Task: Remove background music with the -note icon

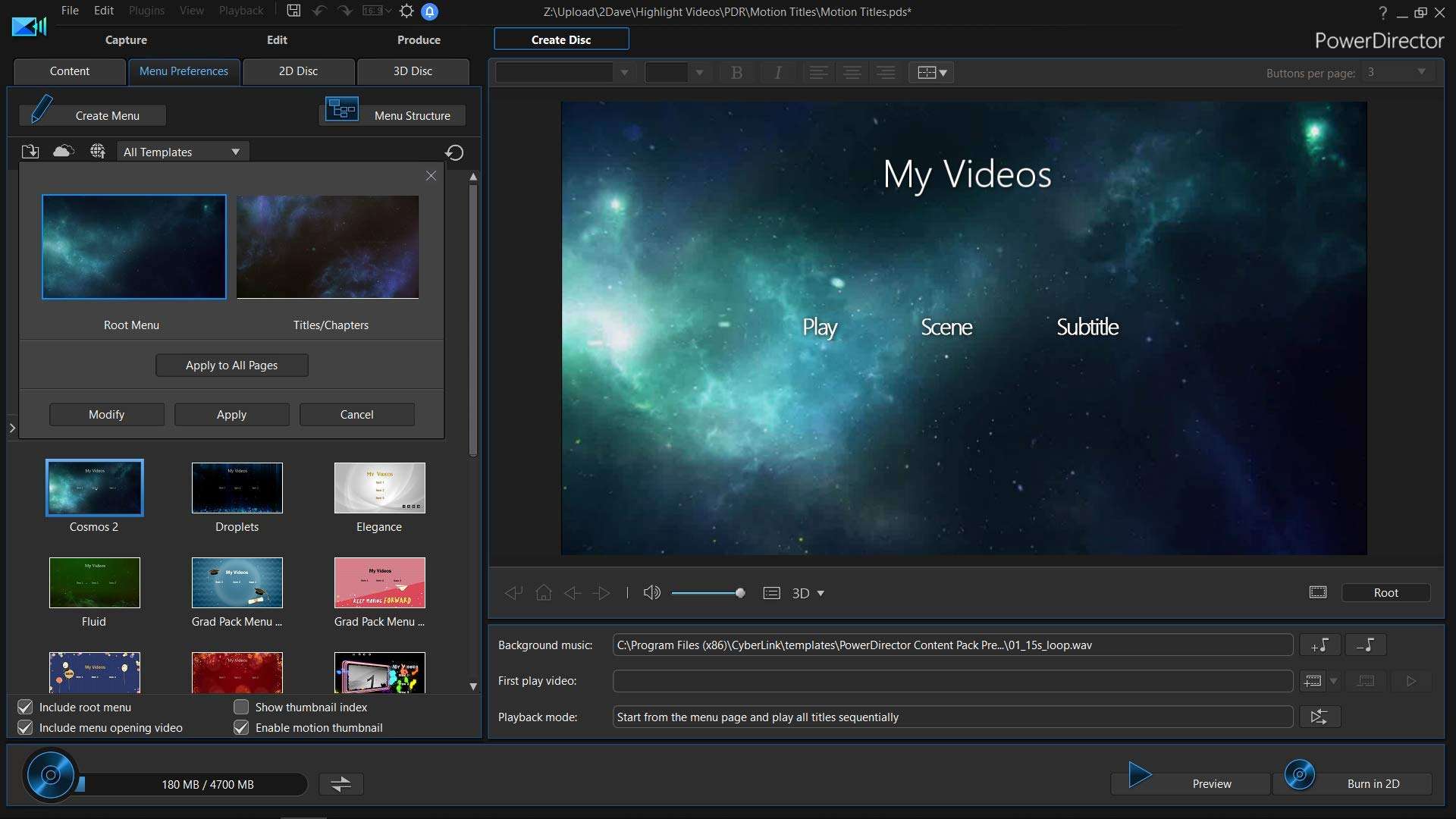Action: point(1366,645)
